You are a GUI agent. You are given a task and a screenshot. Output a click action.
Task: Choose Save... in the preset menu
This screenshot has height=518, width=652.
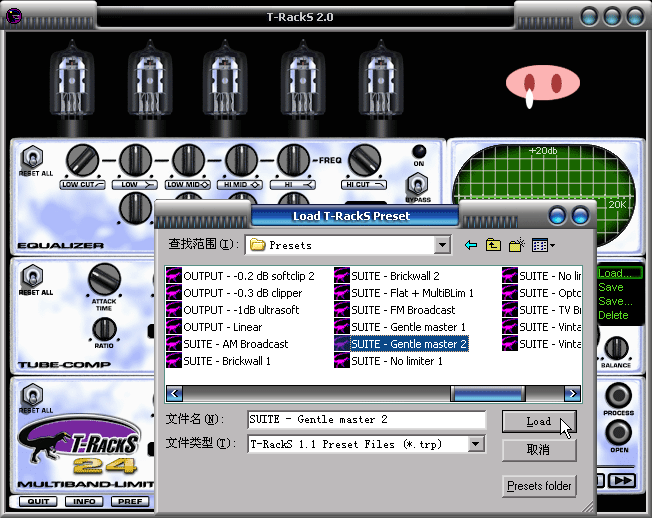[615, 301]
